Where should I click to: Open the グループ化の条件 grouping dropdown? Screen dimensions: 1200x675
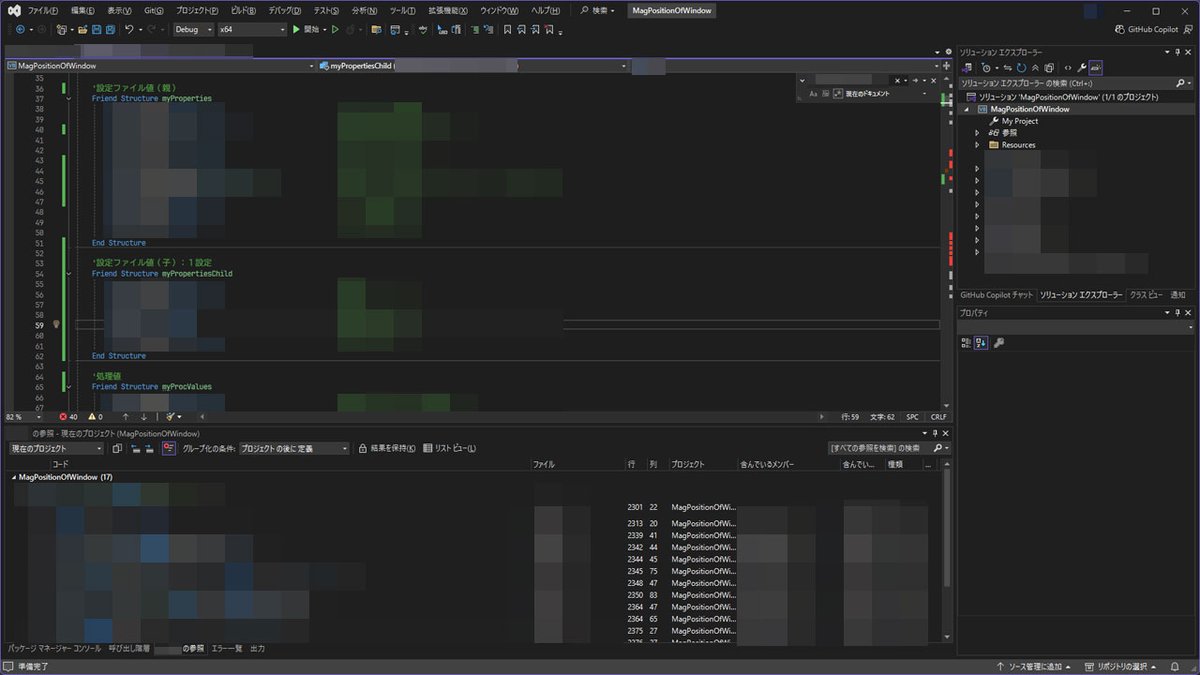coord(294,449)
